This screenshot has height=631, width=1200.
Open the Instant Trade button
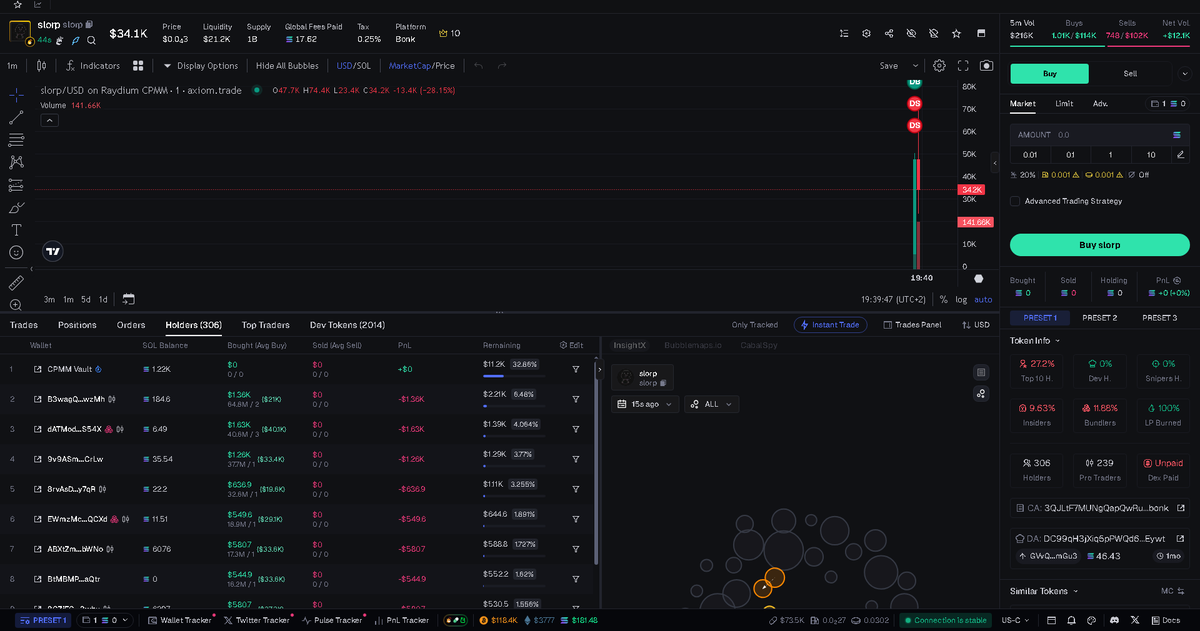(x=830, y=325)
